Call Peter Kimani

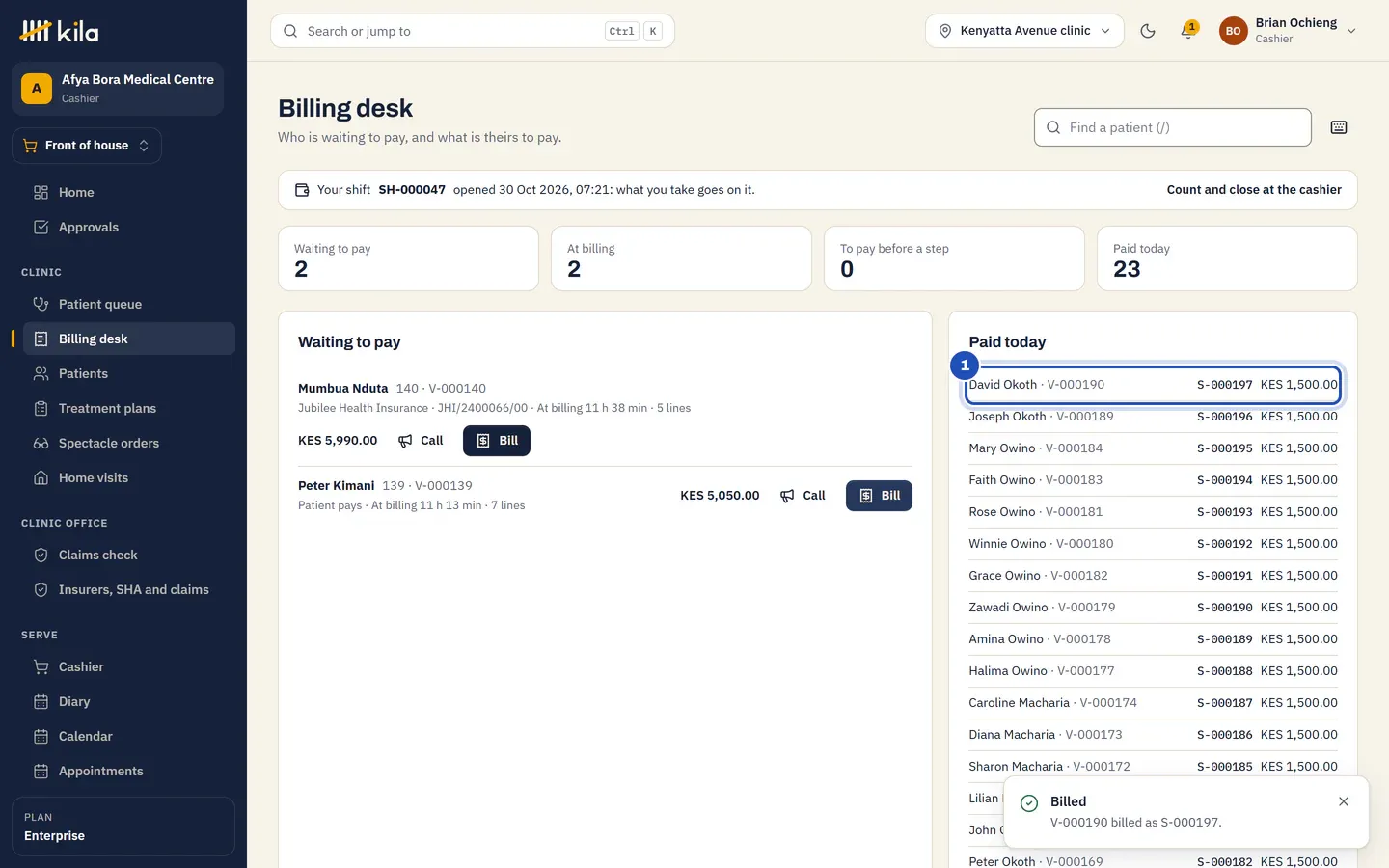click(803, 496)
